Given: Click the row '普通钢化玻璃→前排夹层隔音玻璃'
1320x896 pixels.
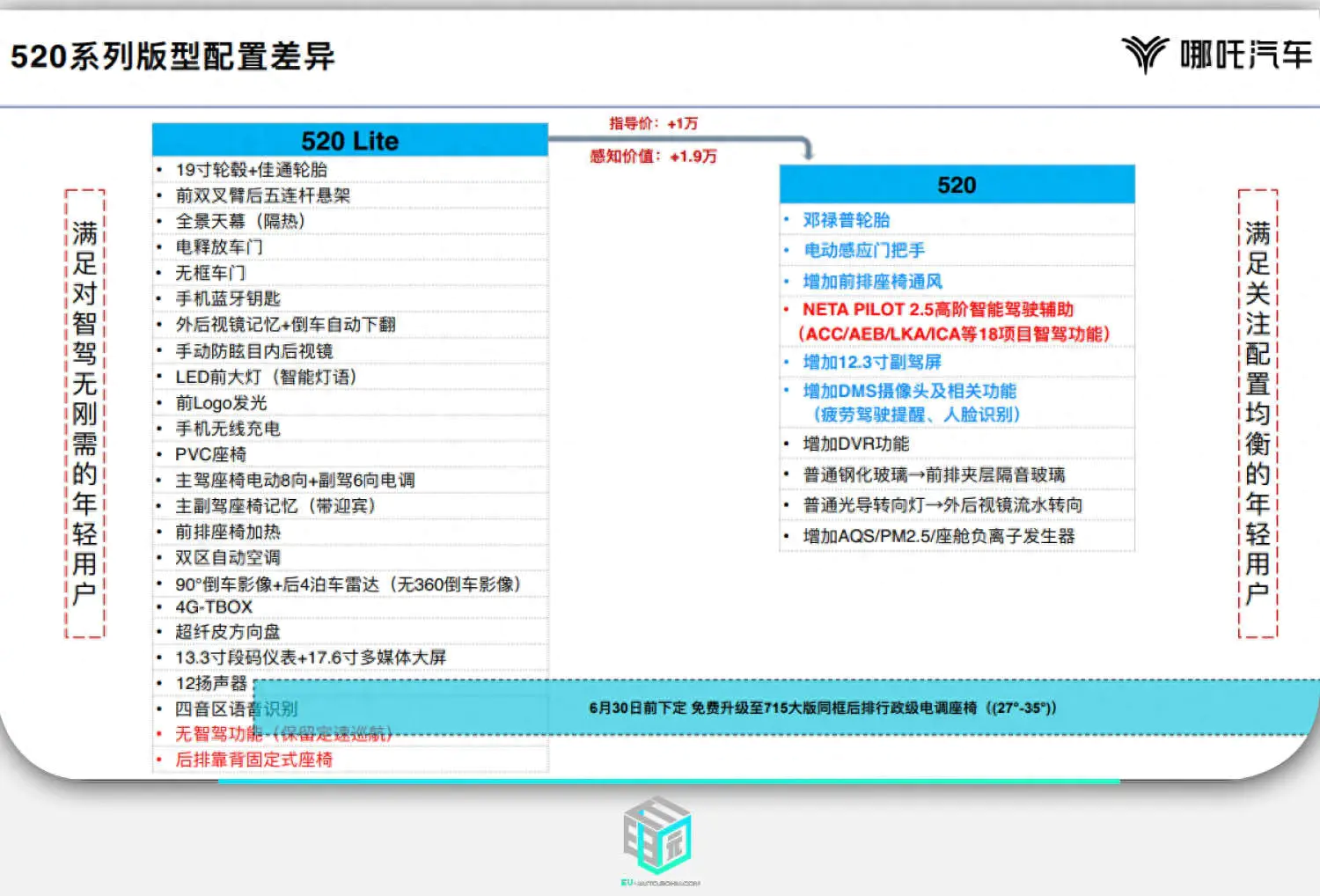Looking at the screenshot, I should click(957, 474).
